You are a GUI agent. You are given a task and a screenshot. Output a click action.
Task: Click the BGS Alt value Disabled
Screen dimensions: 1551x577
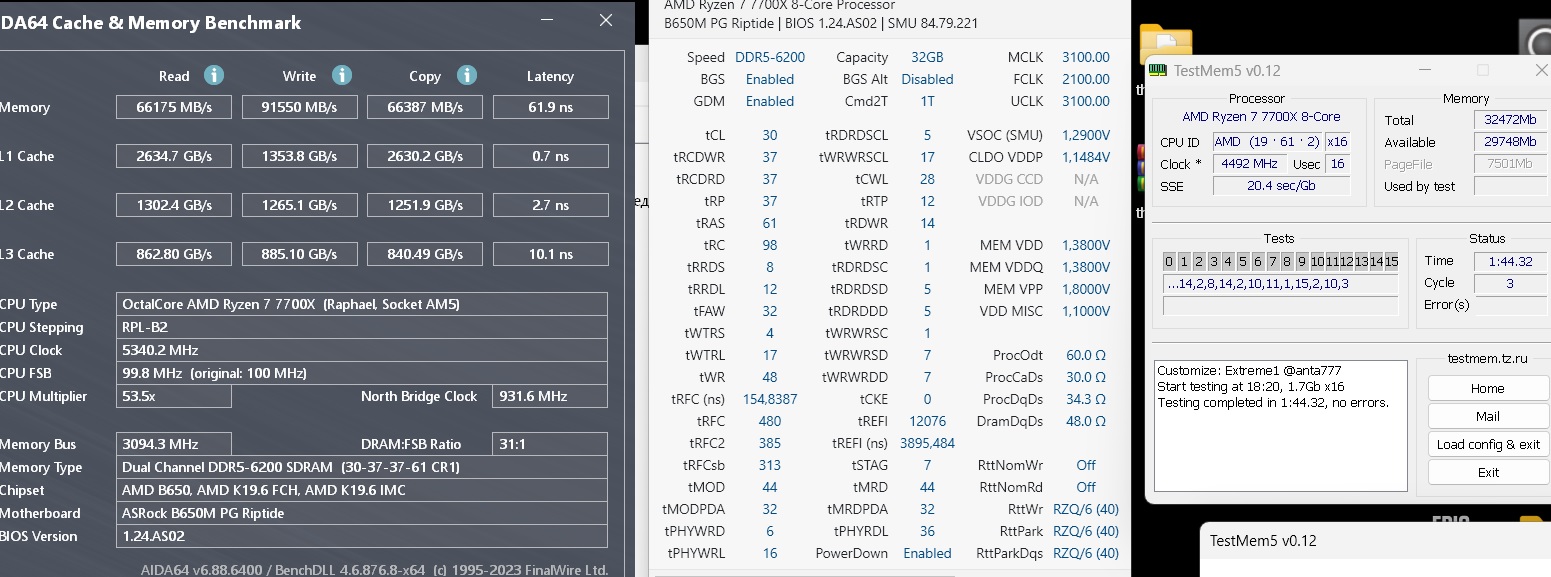[927, 79]
